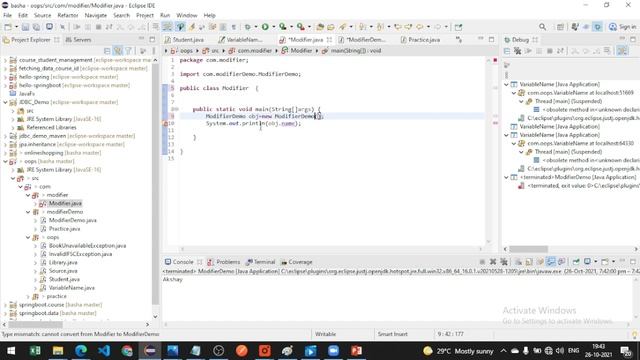This screenshot has width=640, height=360.
Task: Click the Filter icon in Project Explorer
Action: pyautogui.click(x=129, y=51)
